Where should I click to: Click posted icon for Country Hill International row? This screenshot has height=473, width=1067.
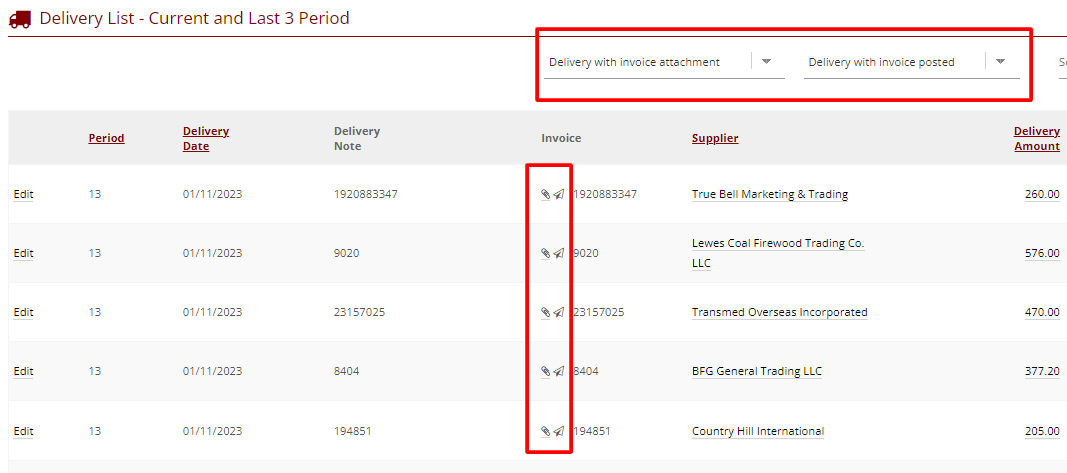(559, 431)
